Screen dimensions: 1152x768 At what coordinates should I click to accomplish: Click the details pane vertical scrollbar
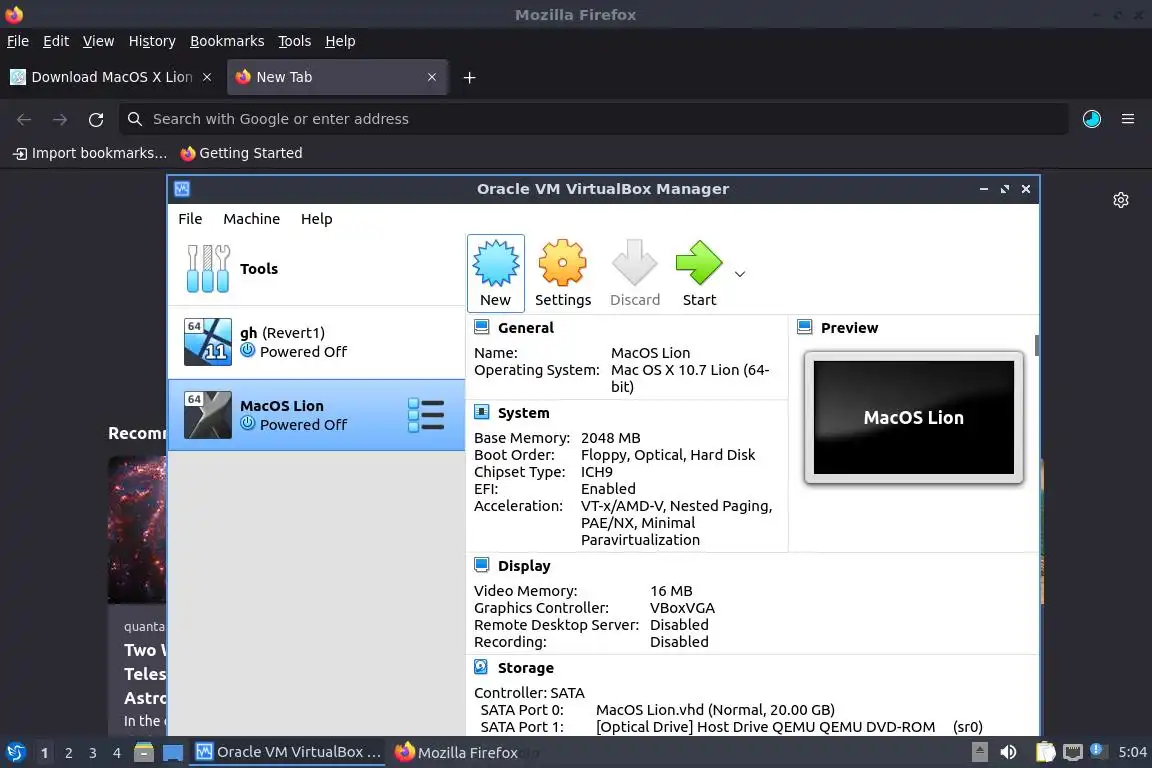tap(1037, 345)
